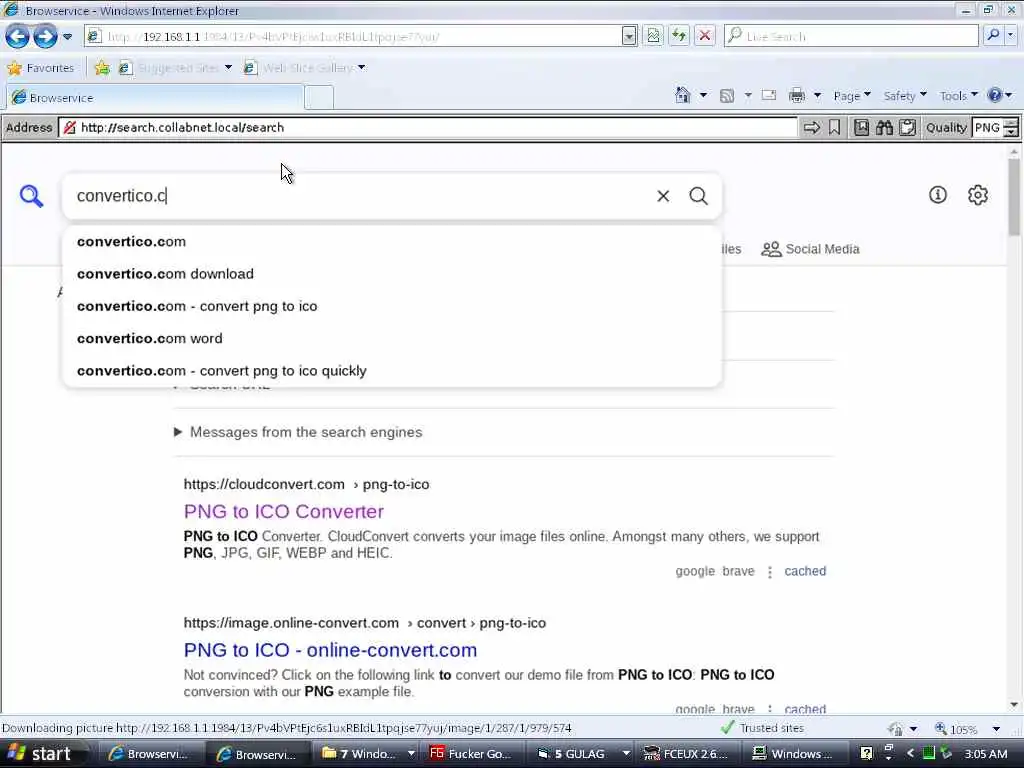The width and height of the screenshot is (1024, 768).
Task: Select suggestion 'convertico.com download'
Action: (x=392, y=274)
